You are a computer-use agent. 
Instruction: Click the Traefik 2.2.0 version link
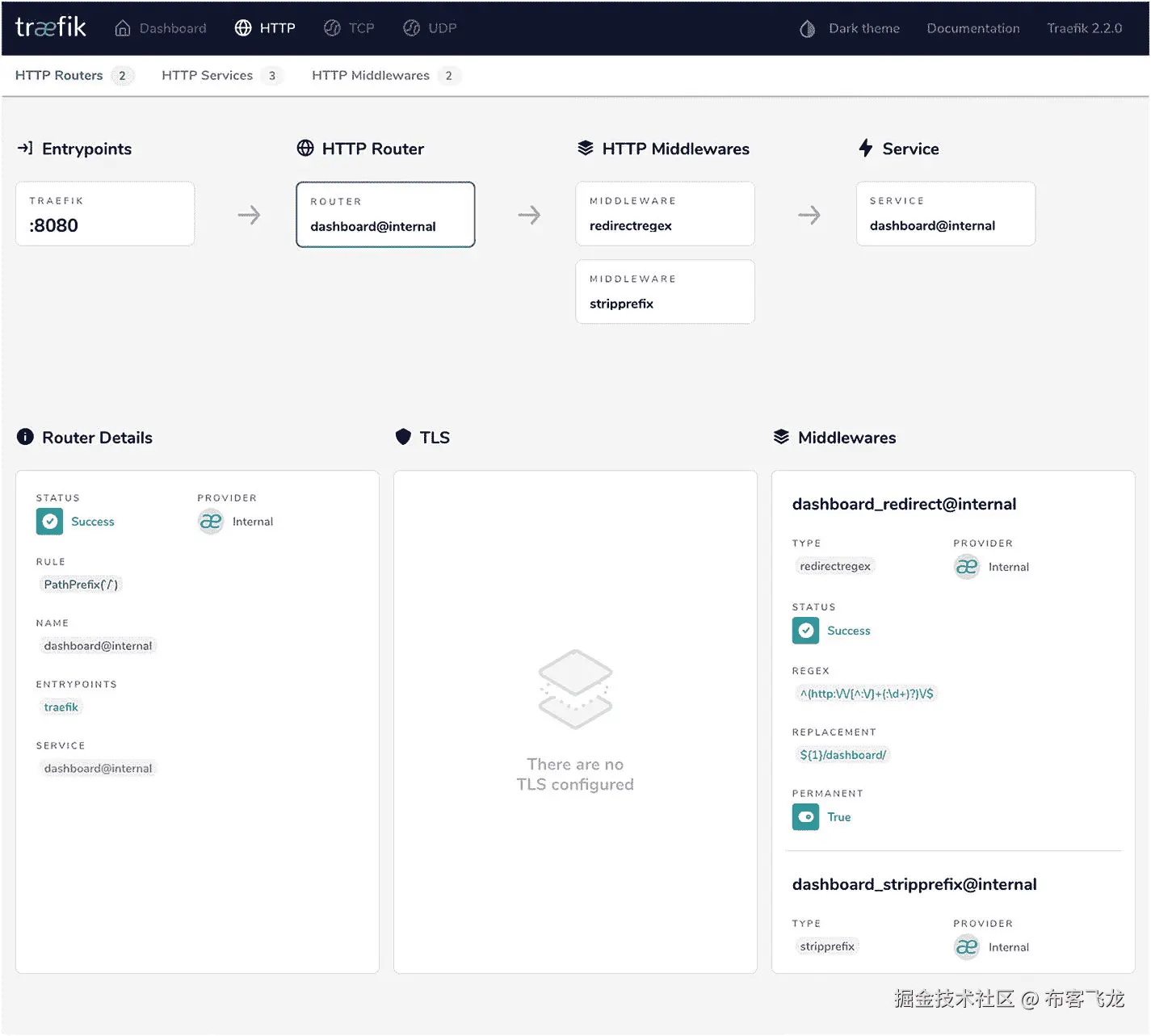click(1085, 28)
